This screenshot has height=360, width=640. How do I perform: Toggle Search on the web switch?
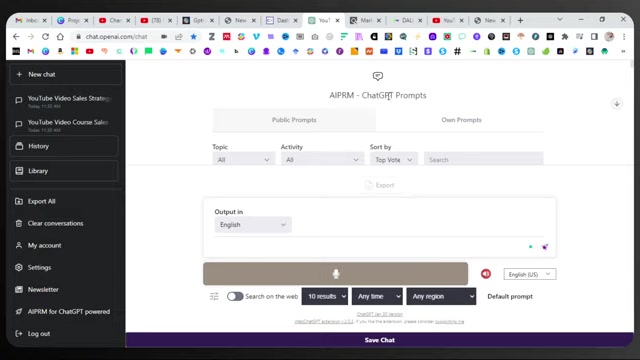pos(235,296)
